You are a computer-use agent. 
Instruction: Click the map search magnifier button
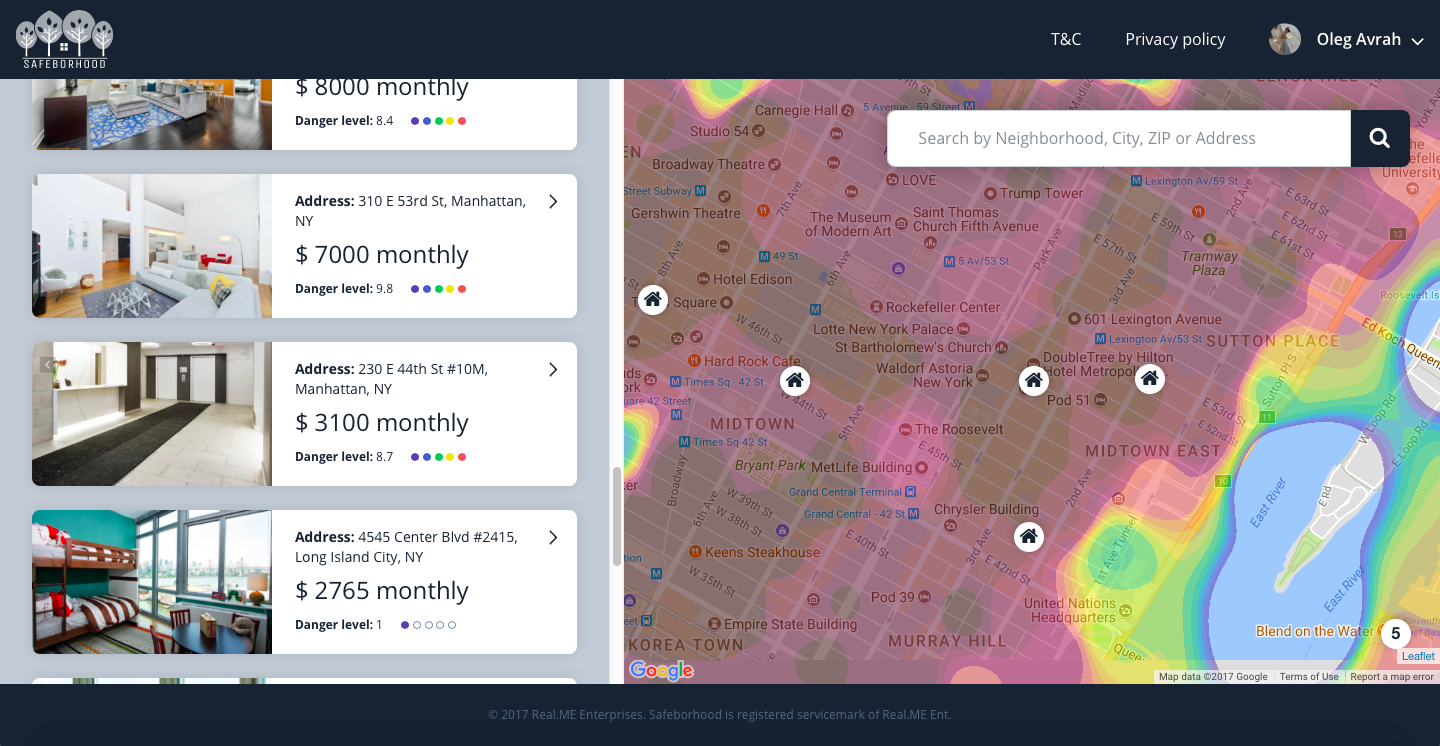[x=1380, y=138]
